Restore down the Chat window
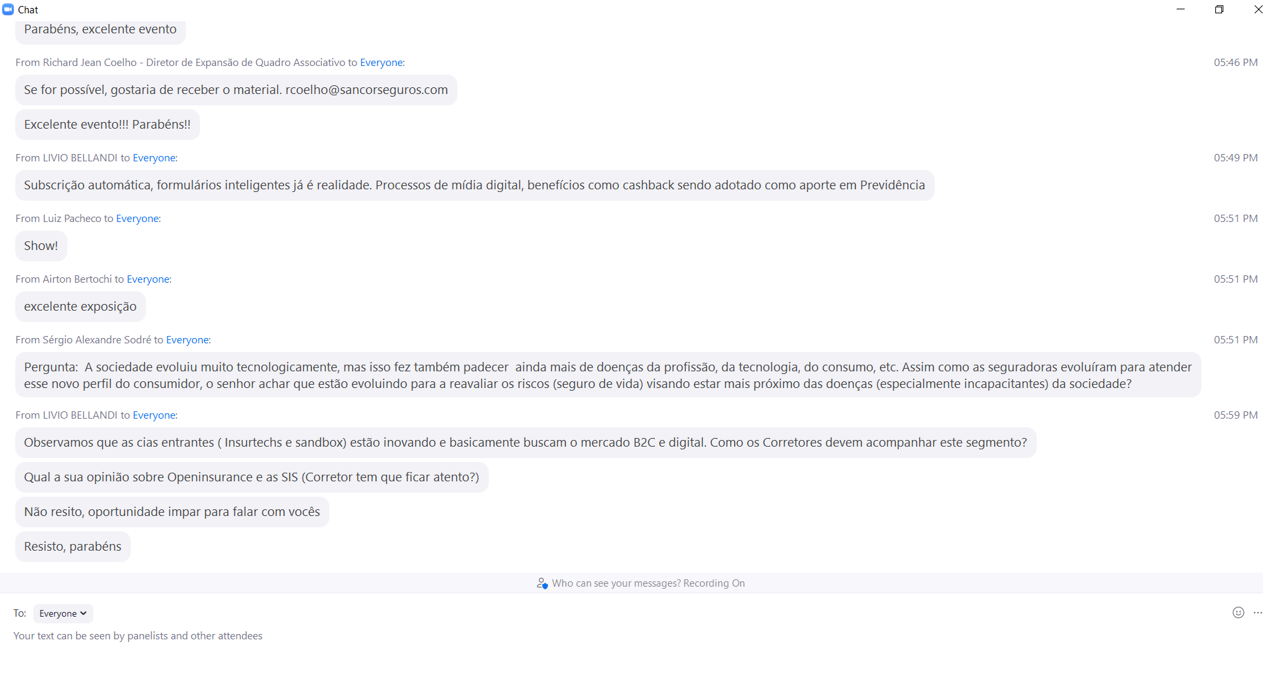Viewport: 1263px width, 678px height. 1219,9
